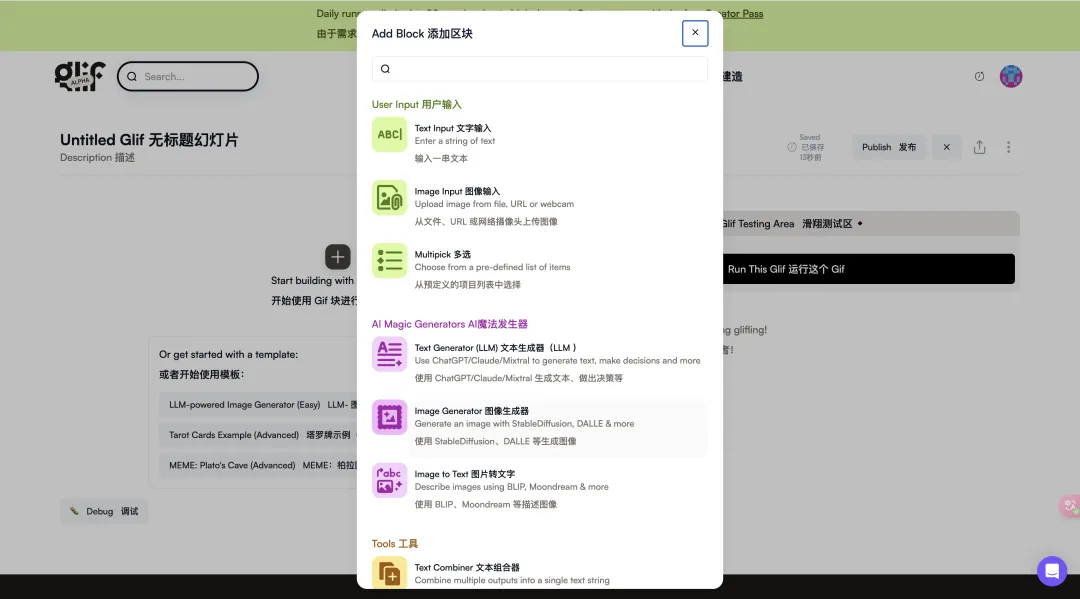Click the share/upload icon
The height and width of the screenshot is (599, 1080).
[x=979, y=147]
